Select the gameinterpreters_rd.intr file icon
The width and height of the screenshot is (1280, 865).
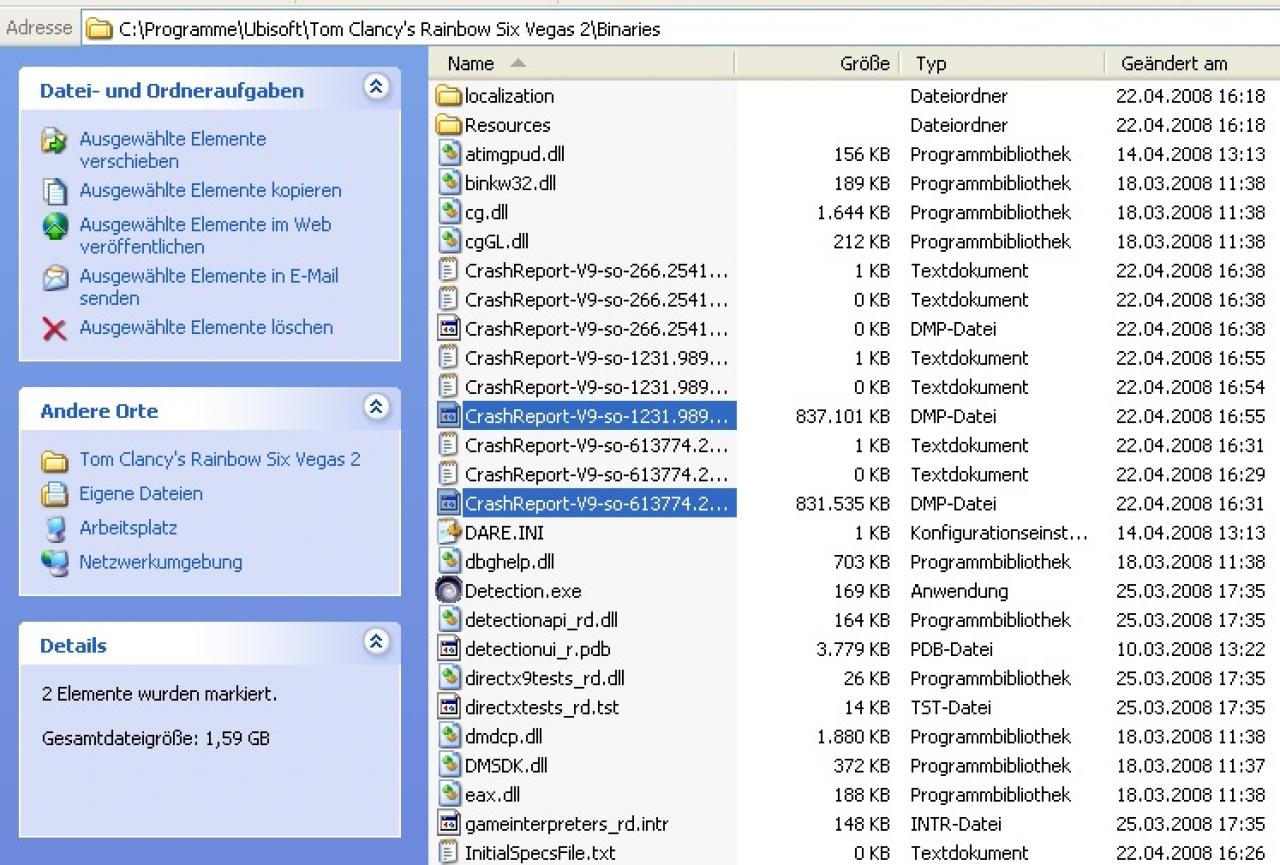tap(449, 823)
